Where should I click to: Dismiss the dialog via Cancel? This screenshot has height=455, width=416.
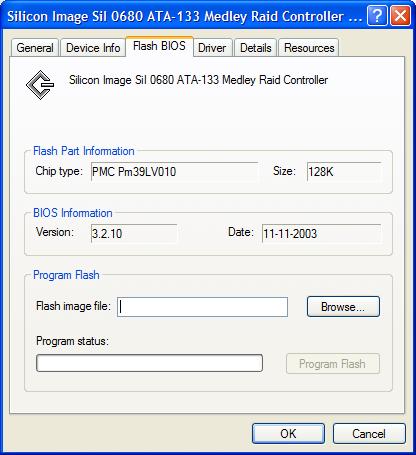click(x=369, y=434)
